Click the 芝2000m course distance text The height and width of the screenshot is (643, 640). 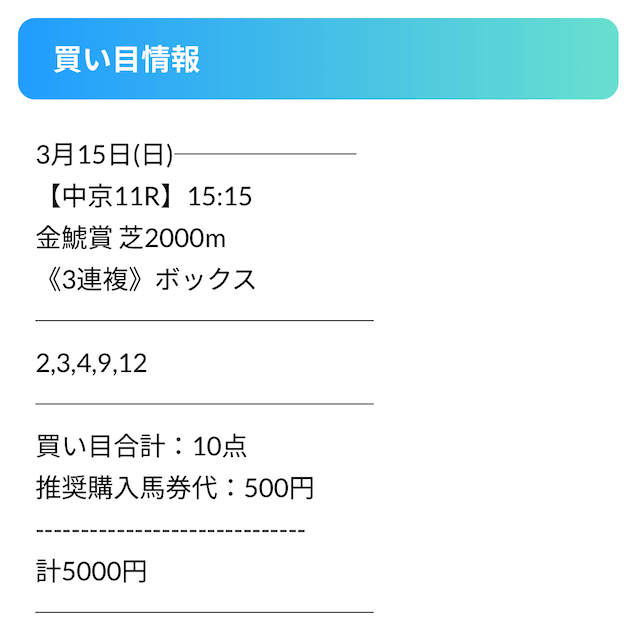tap(173, 238)
